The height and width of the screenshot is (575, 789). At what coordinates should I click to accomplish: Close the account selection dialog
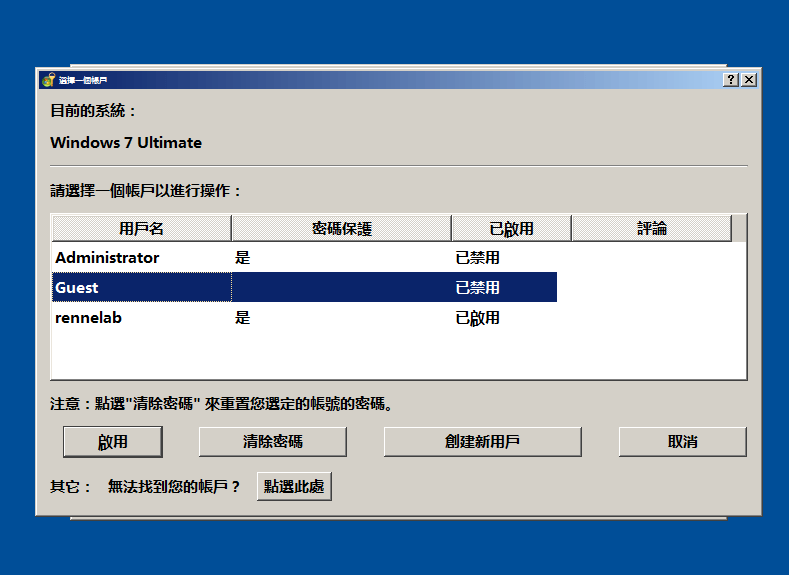749,79
